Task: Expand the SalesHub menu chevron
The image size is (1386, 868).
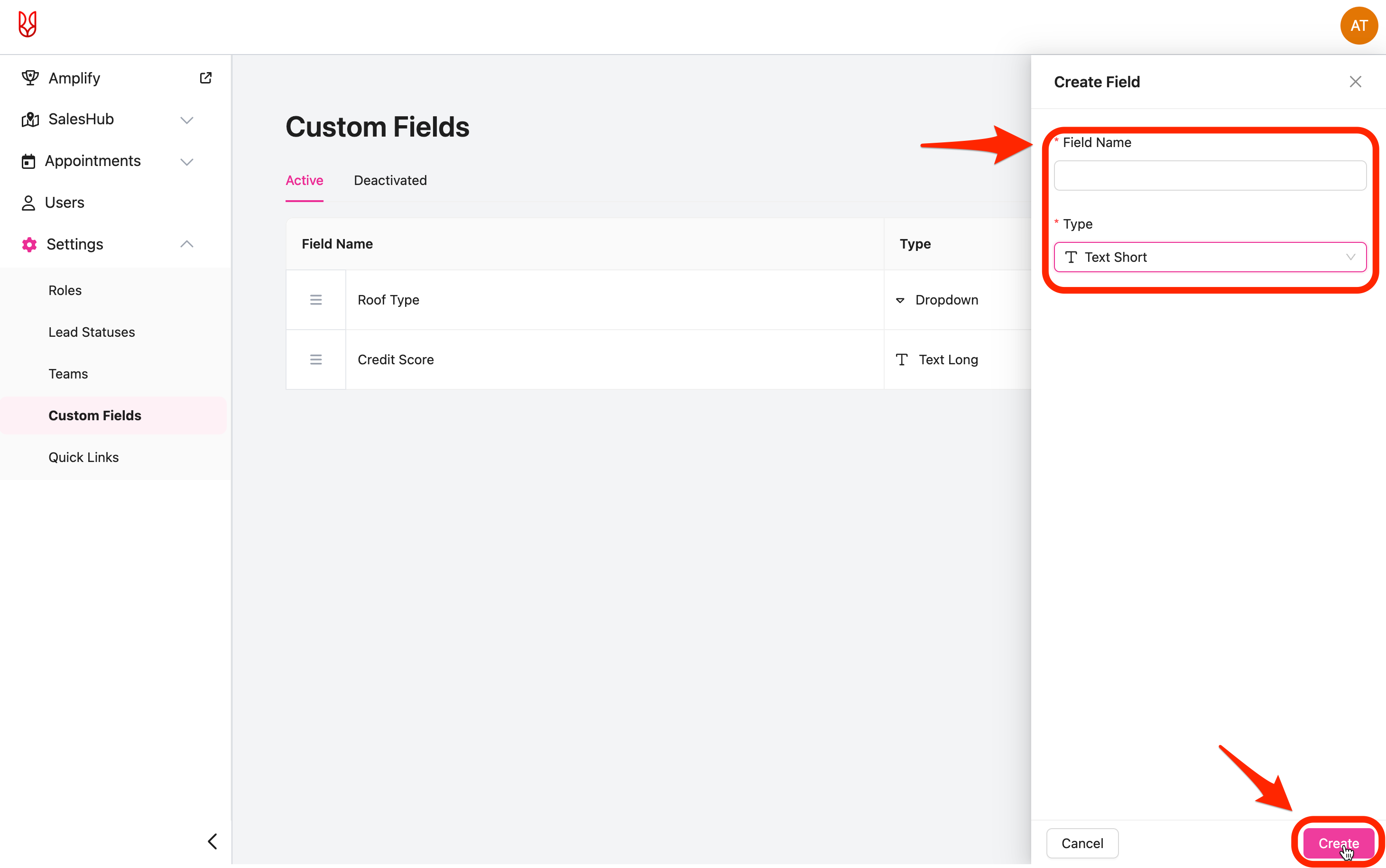Action: 186,120
